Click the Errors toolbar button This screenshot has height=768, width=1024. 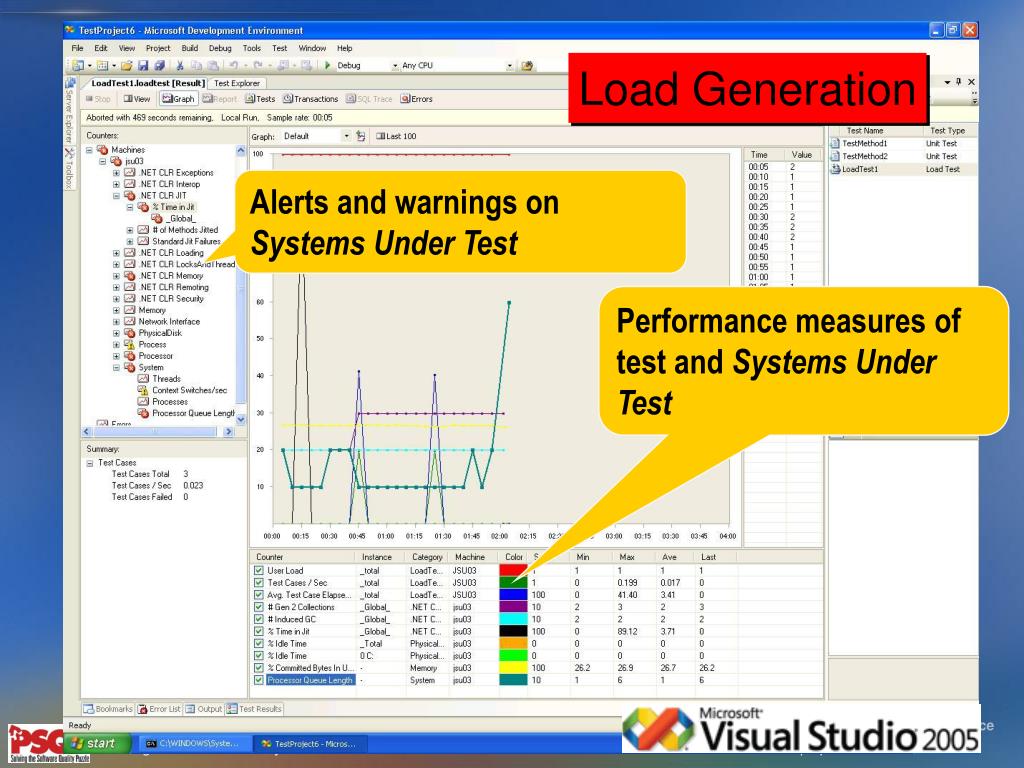click(x=417, y=99)
